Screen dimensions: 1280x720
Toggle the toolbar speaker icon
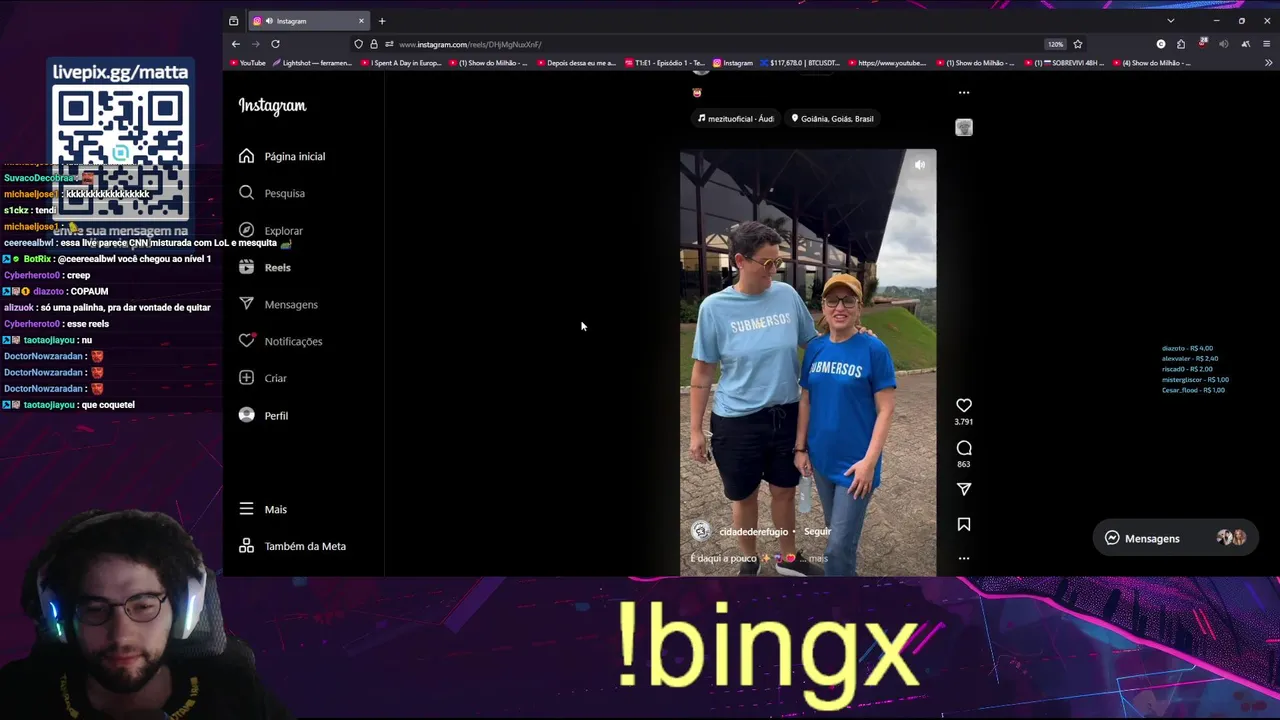point(1223,44)
